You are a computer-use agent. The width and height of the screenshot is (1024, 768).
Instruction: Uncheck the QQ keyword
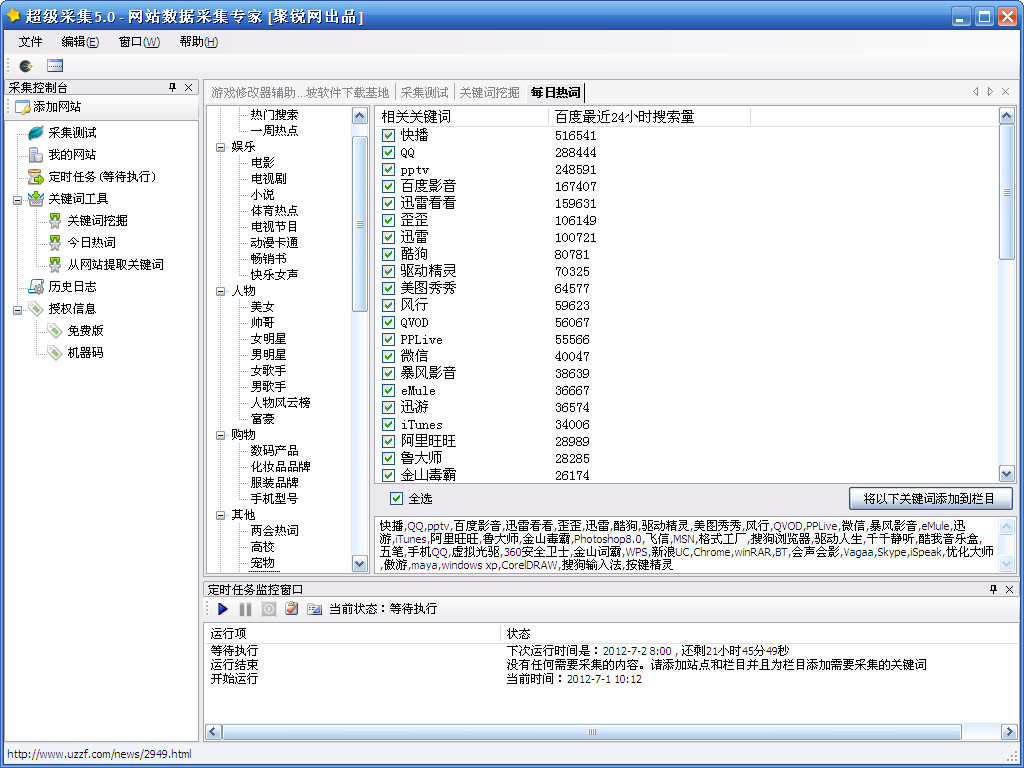coord(389,152)
